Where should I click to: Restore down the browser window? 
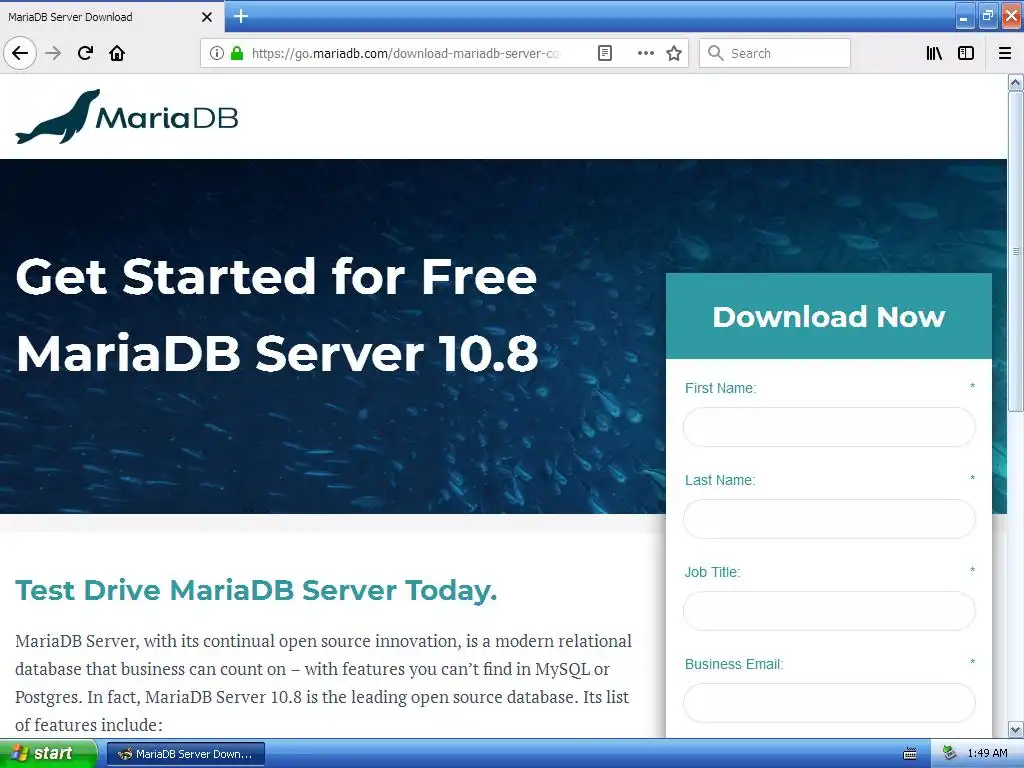(988, 16)
